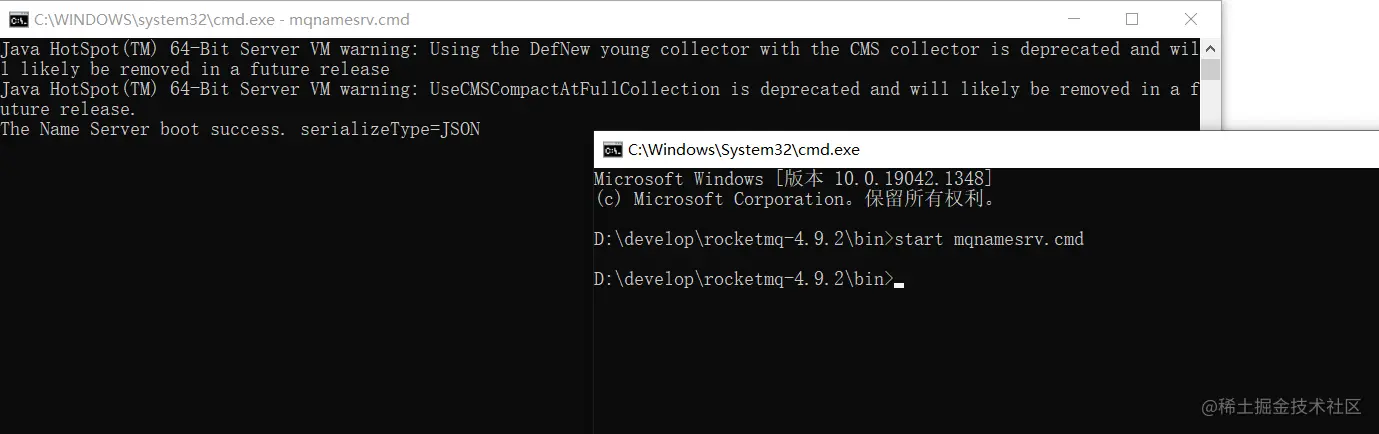Click the Microsoft Corporation copyright line
Image resolution: width=1379 pixels, height=434 pixels.
pyautogui.click(x=795, y=199)
